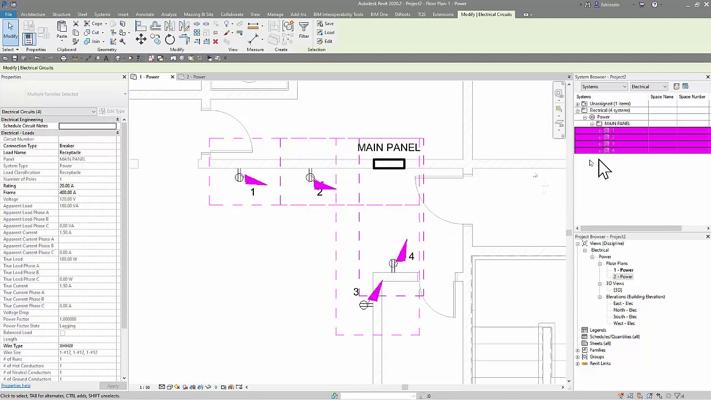711x400 pixels.
Task: Toggle the Balanced Load checkbox
Action: [61, 332]
